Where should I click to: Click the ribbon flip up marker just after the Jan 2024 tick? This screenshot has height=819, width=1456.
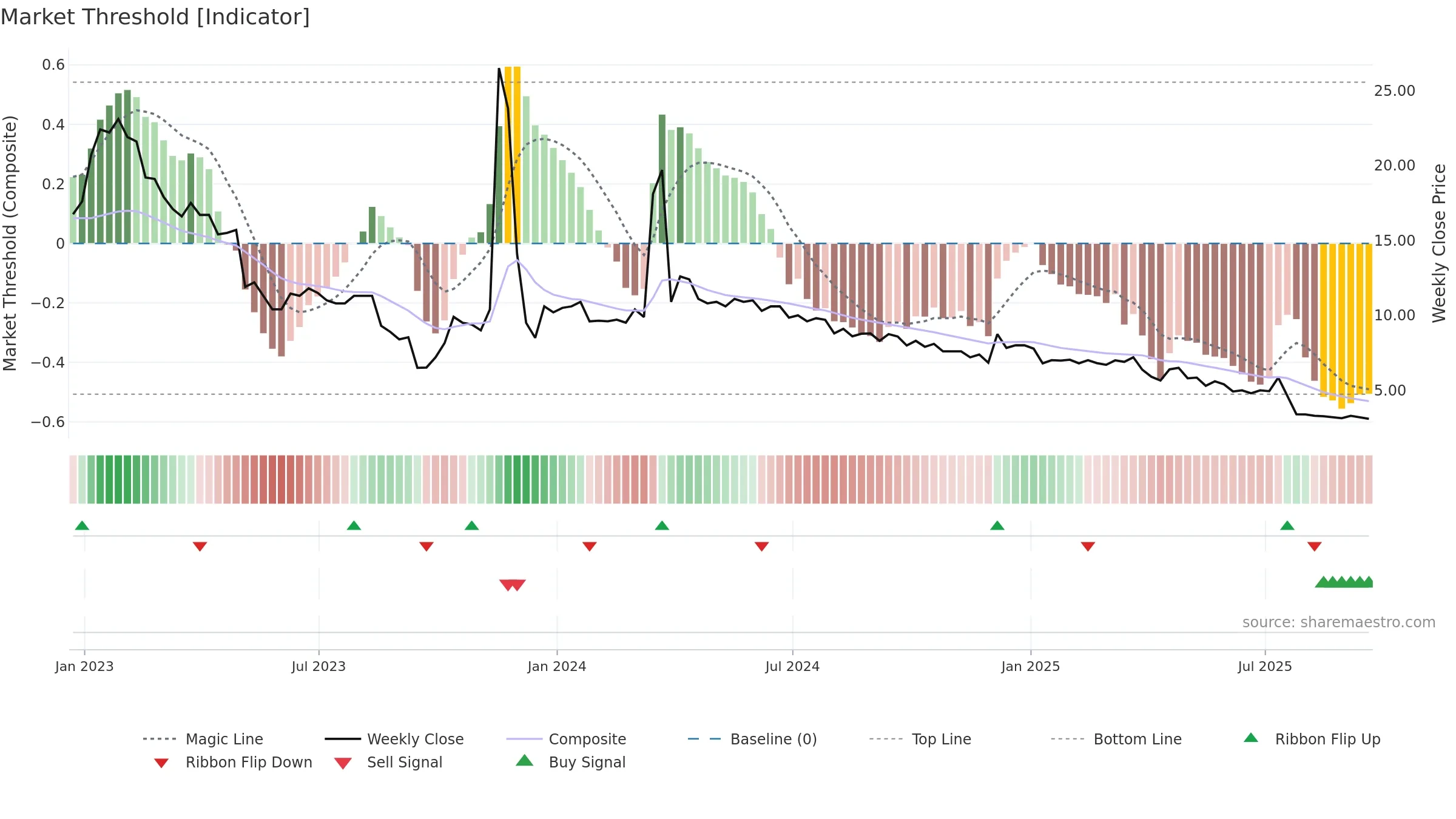[662, 525]
